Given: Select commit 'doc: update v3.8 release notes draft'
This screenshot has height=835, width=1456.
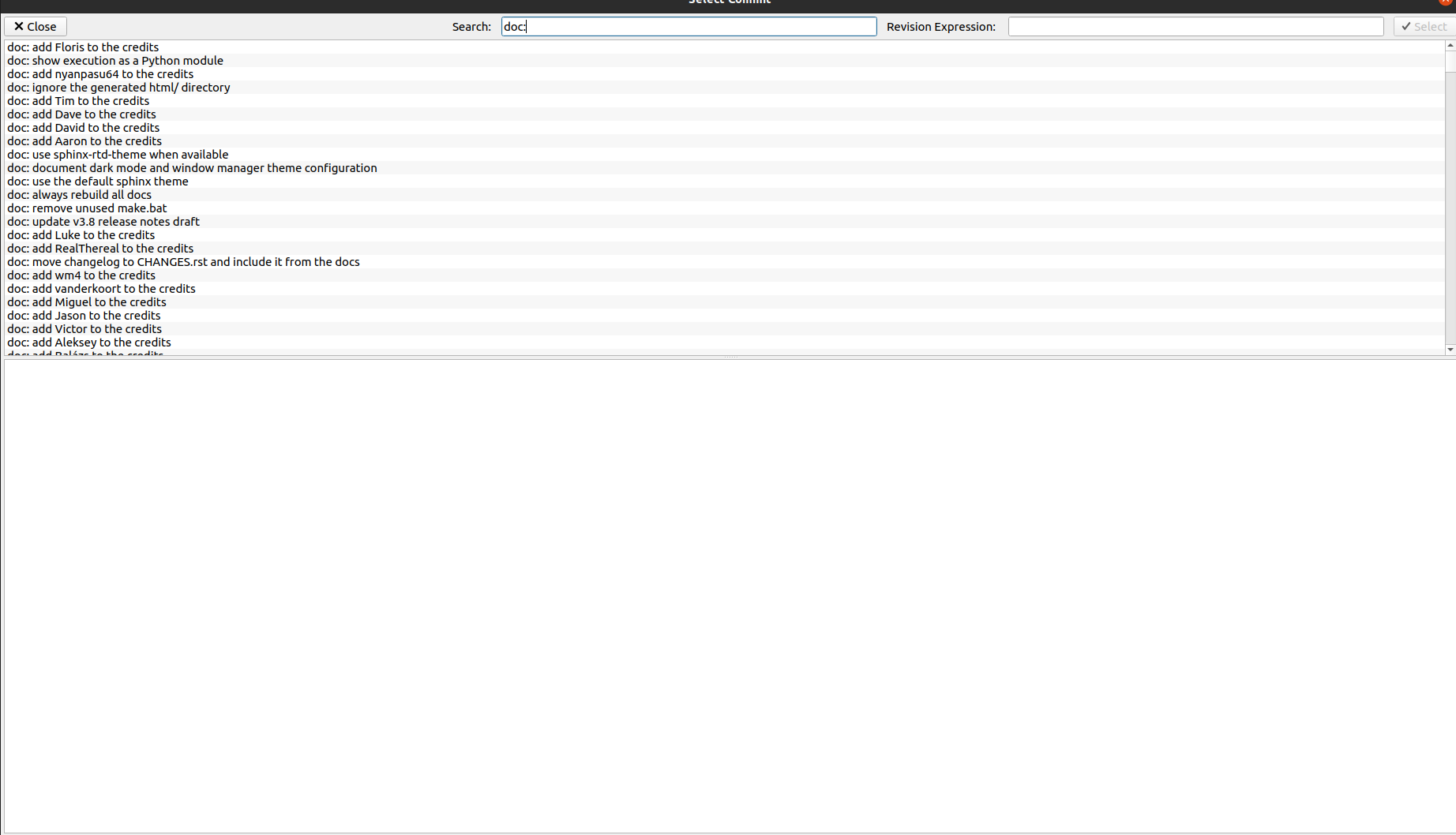Looking at the screenshot, I should click(103, 221).
